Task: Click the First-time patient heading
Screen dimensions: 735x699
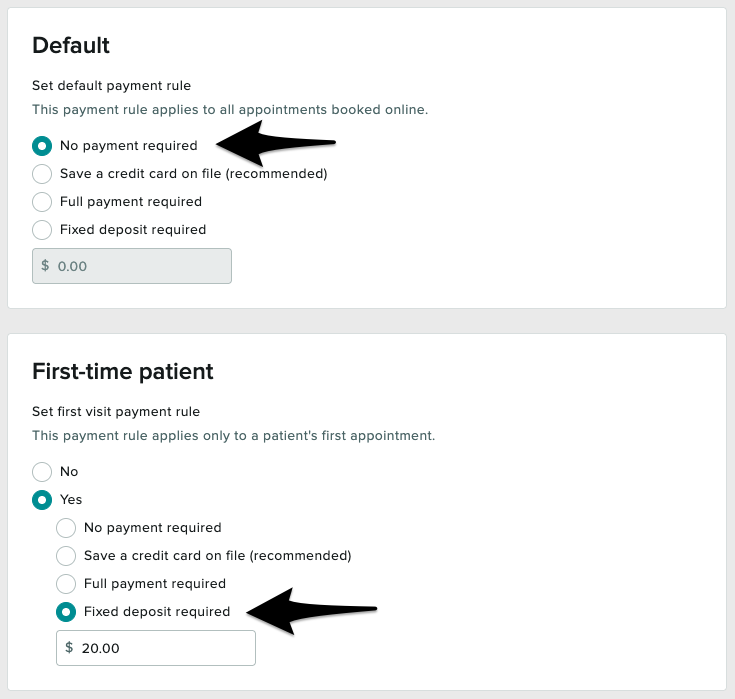Action: 123,372
